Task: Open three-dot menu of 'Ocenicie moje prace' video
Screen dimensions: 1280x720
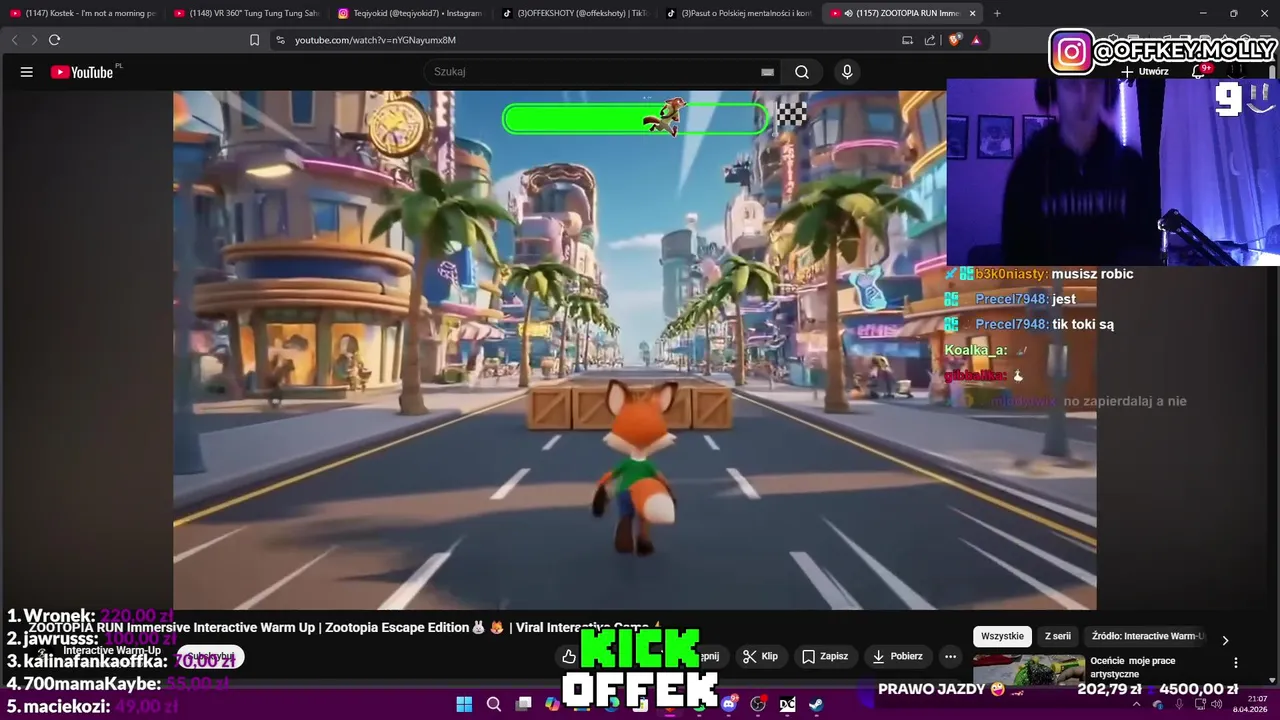Action: (1236, 662)
